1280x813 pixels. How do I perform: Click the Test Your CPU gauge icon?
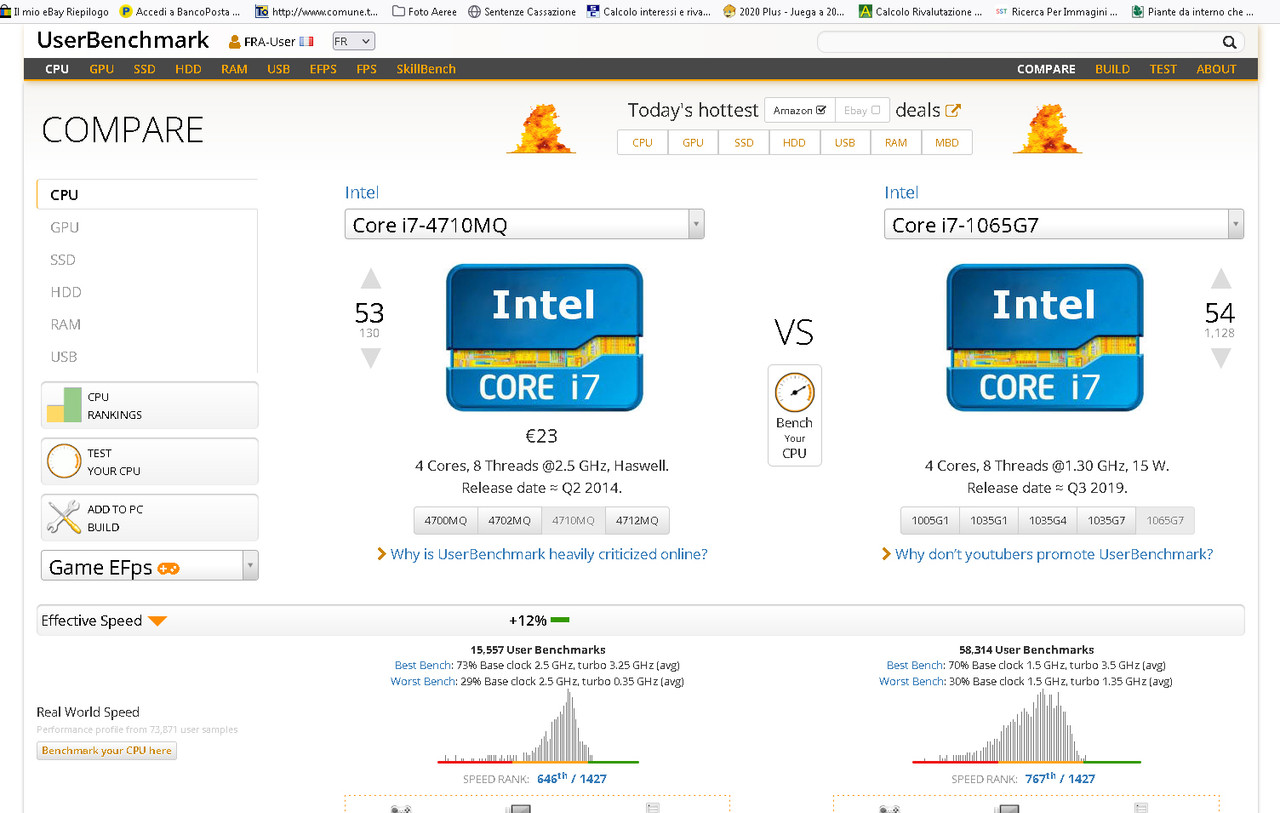point(63,461)
